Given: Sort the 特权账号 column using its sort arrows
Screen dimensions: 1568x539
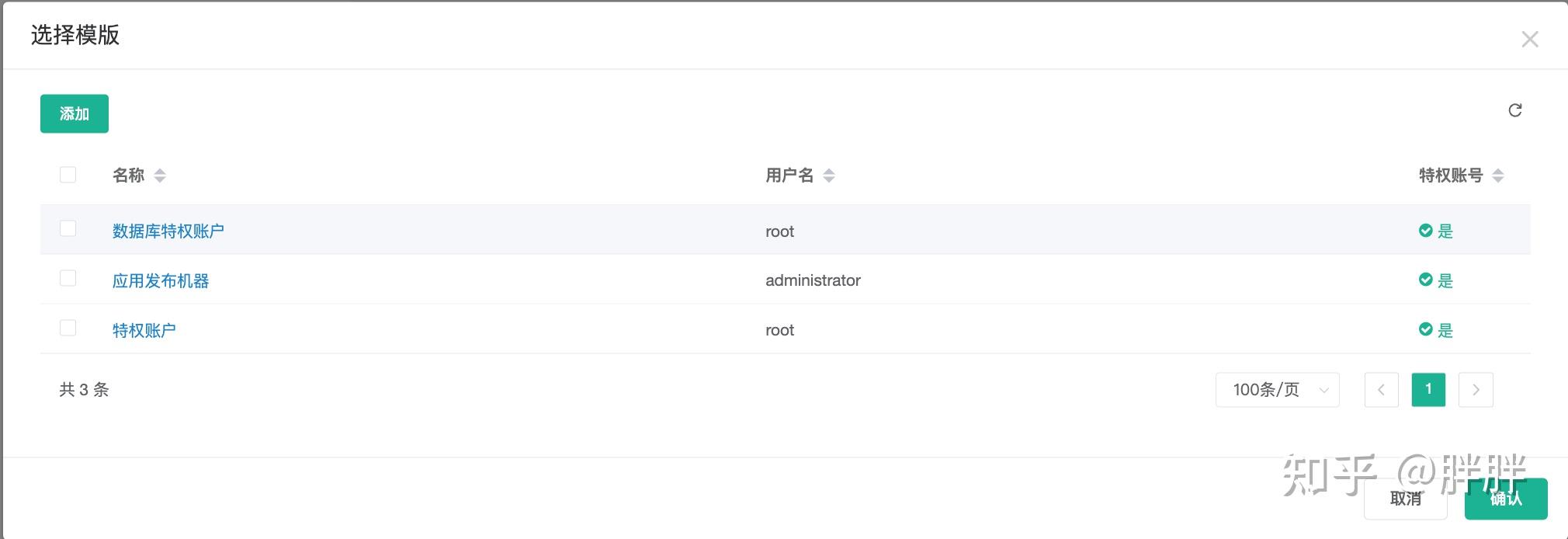Looking at the screenshot, I should [x=1497, y=176].
